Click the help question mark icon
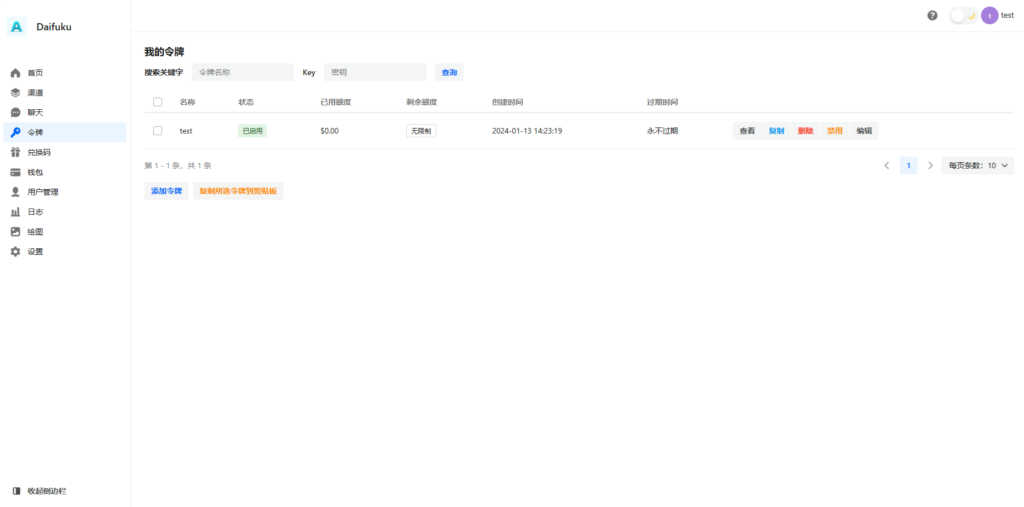This screenshot has width=1024, height=507. (932, 16)
